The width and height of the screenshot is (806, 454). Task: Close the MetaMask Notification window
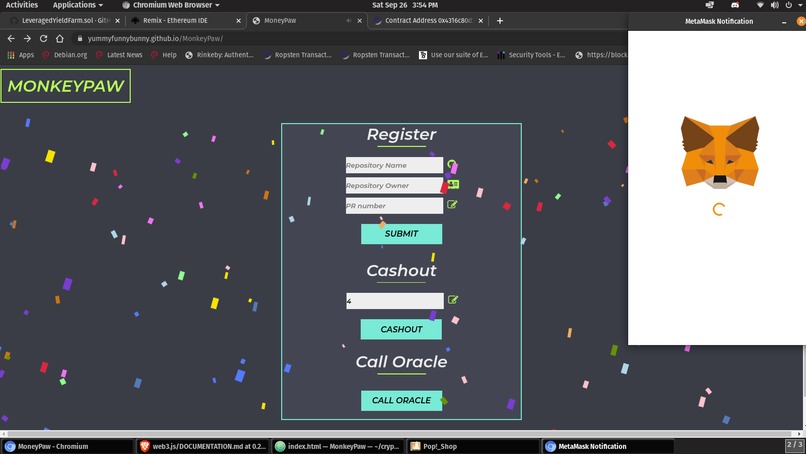point(801,21)
